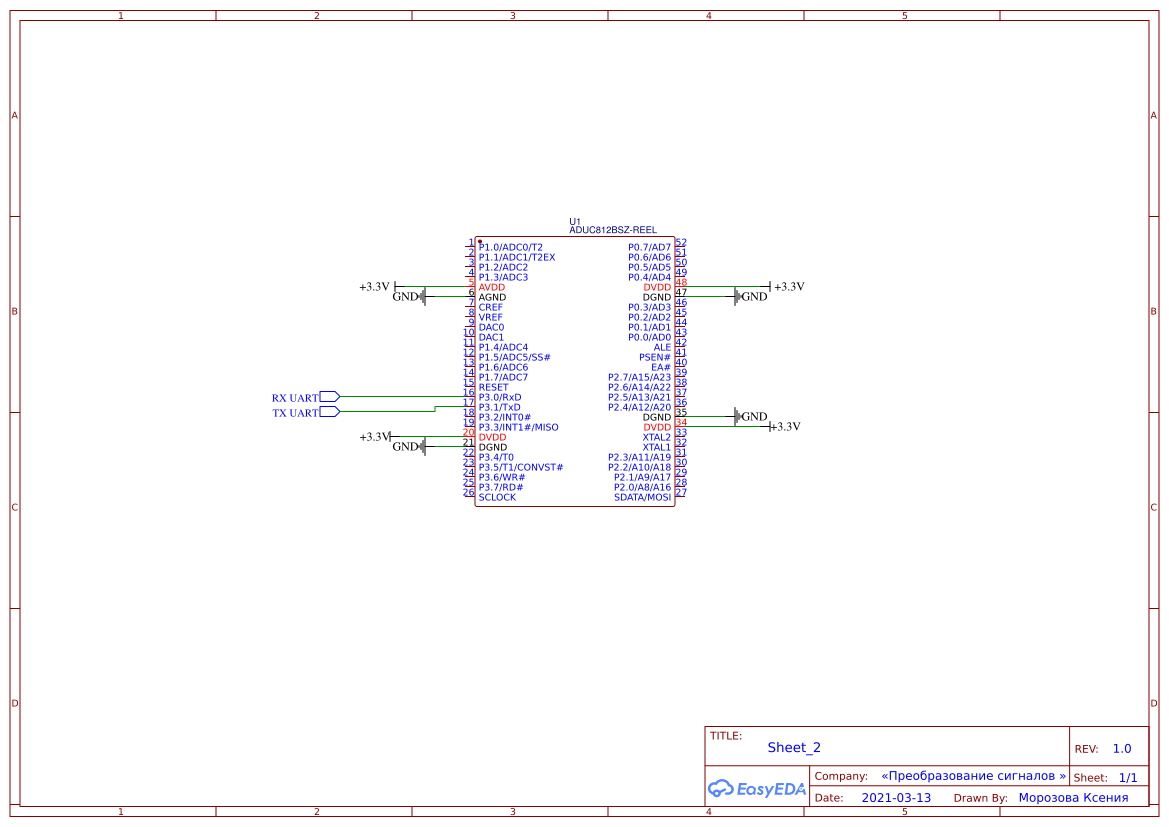Select the GND symbol next to AGND
This screenshot has height=827, width=1169.
[407, 296]
